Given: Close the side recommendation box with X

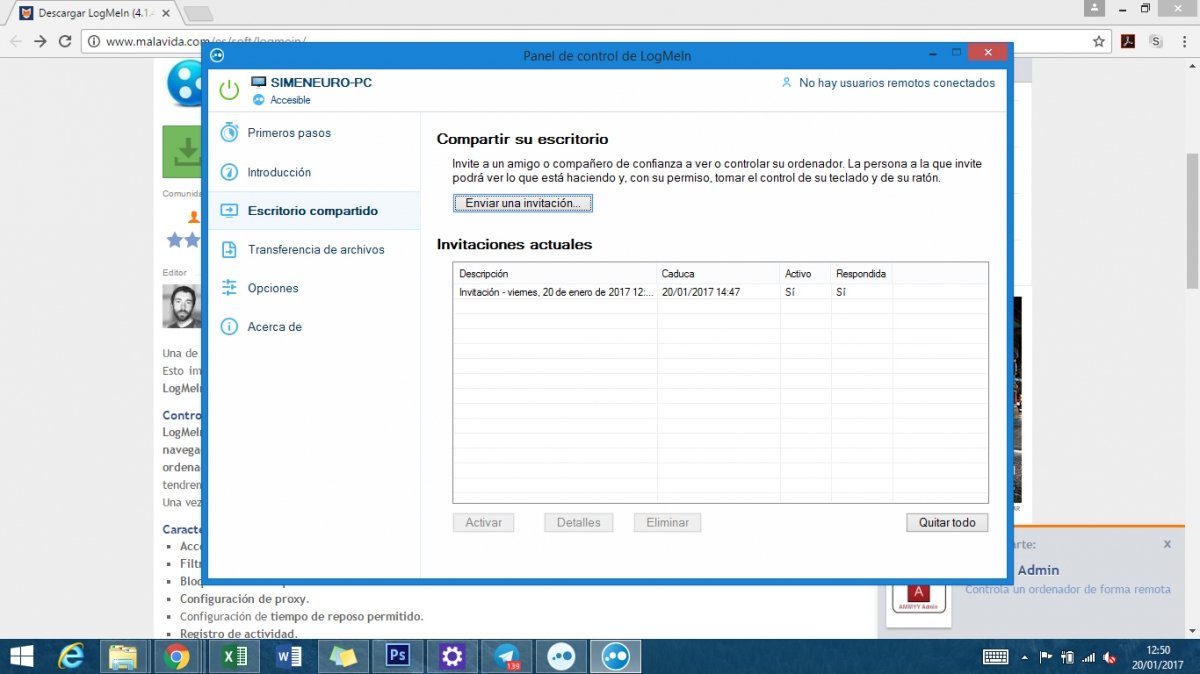Looking at the screenshot, I should click(1167, 544).
